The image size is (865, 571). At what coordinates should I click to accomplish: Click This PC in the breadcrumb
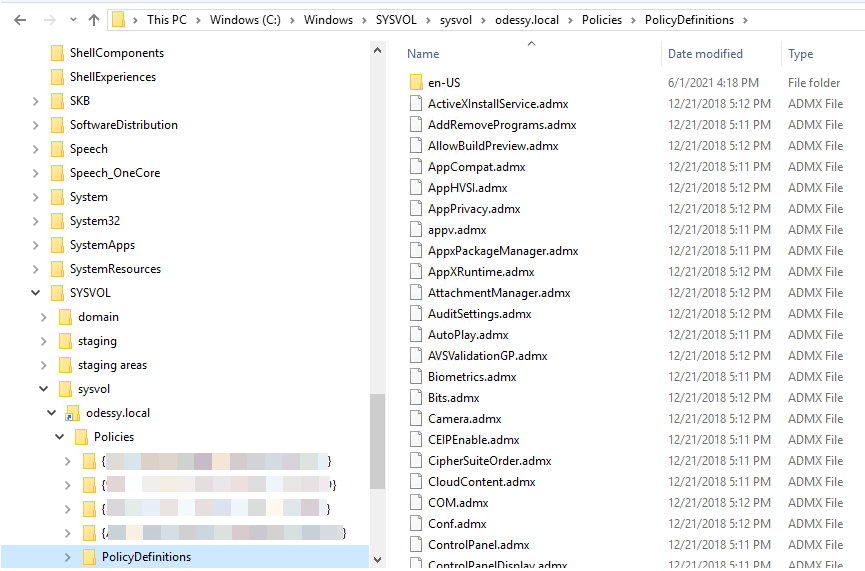point(167,20)
